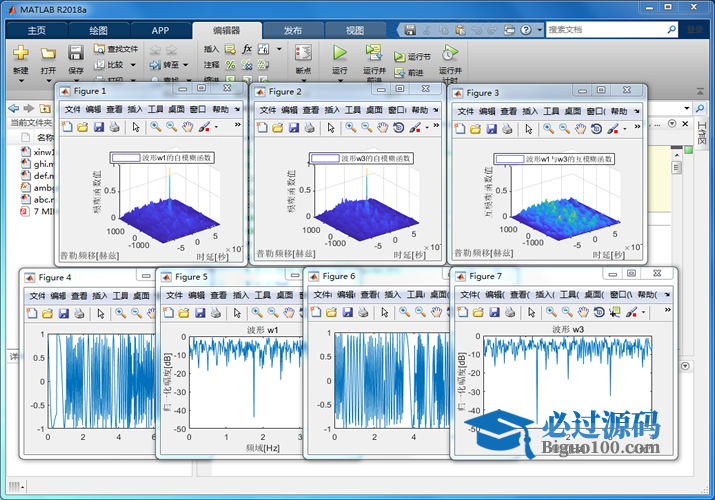Select the Pan hand tool in Figure 2
Viewport: 715px width, 500px height.
382,128
